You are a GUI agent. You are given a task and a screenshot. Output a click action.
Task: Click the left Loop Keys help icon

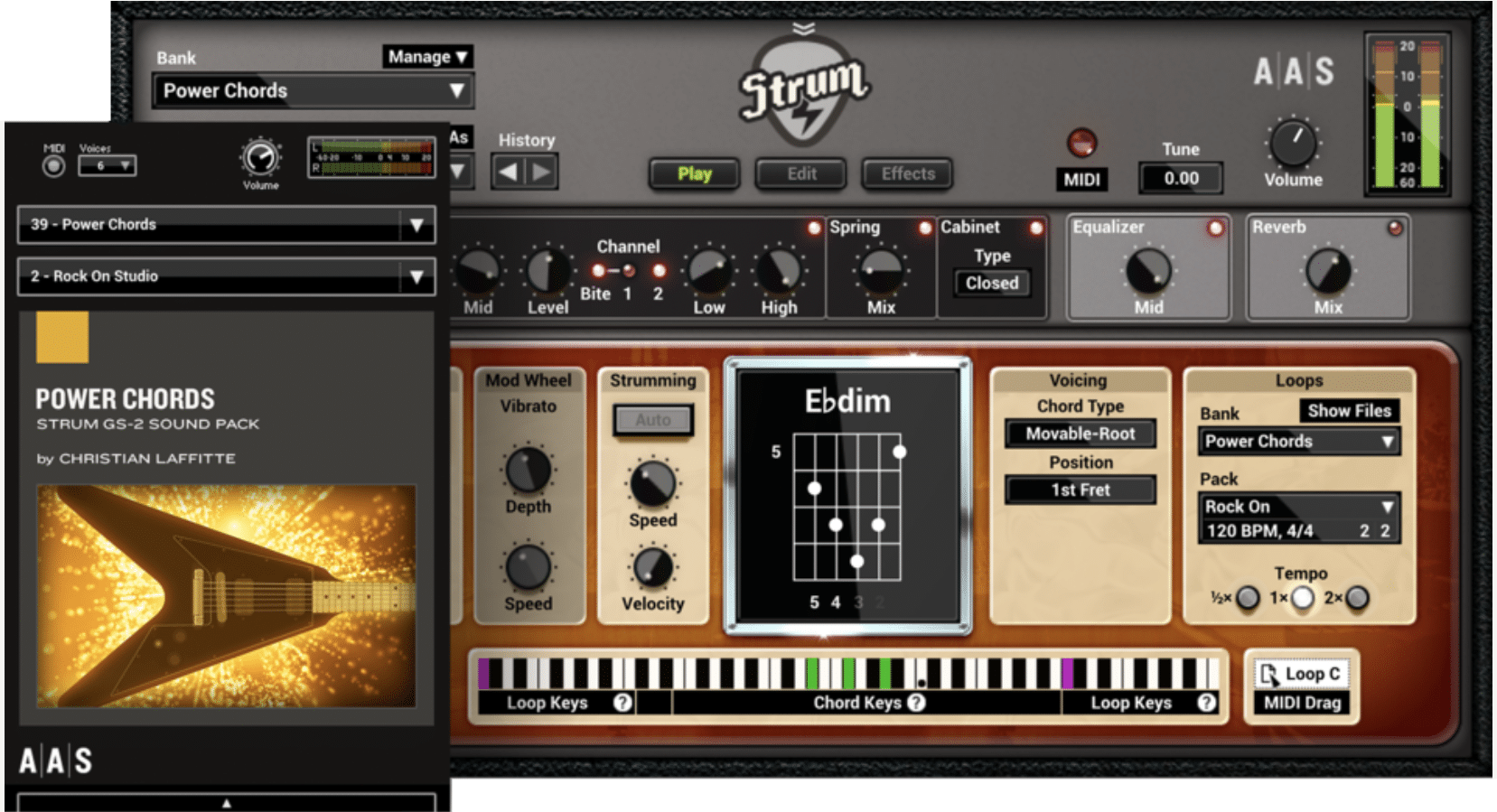coord(622,703)
